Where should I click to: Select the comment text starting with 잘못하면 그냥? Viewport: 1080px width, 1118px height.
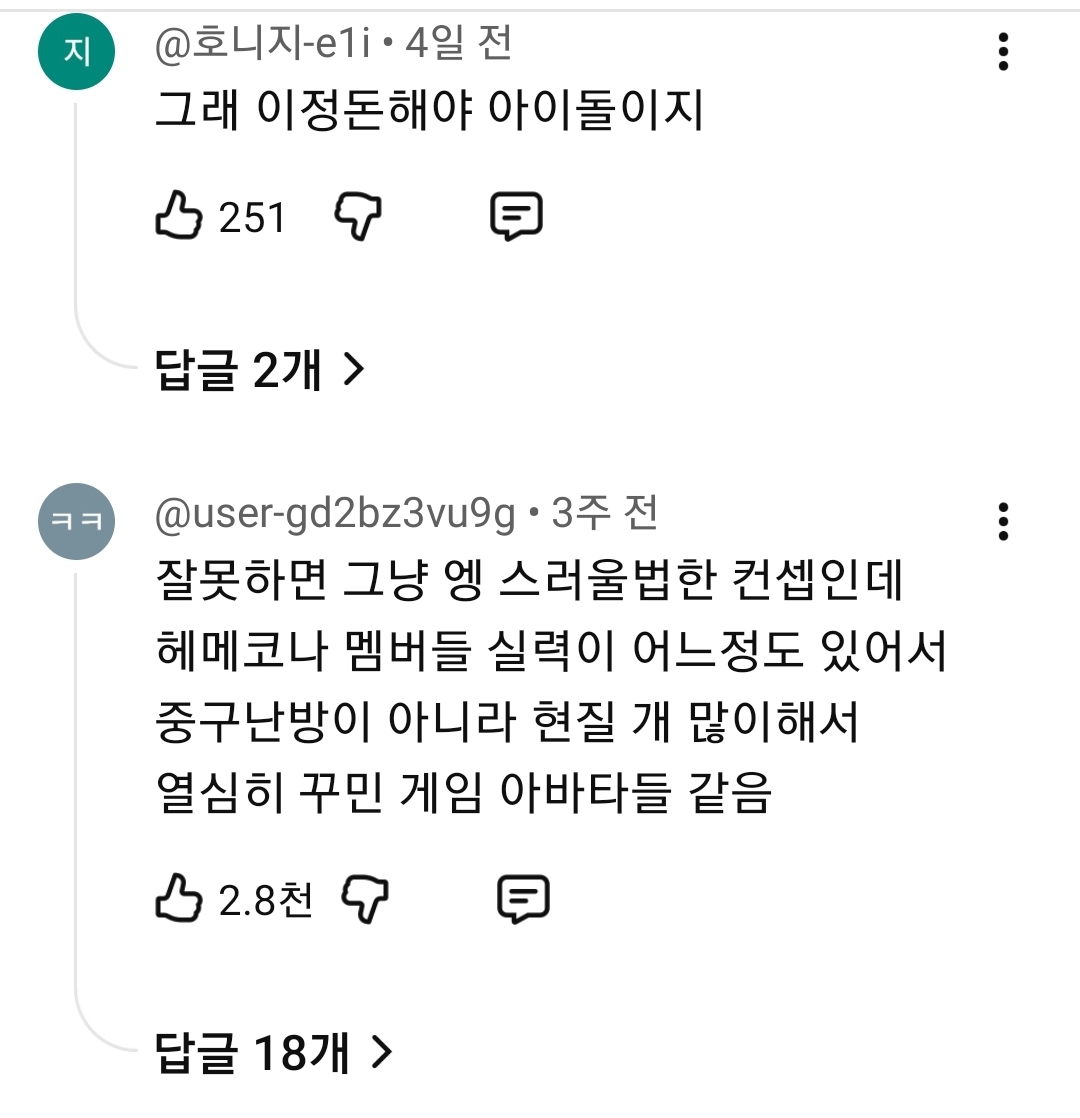(550, 686)
